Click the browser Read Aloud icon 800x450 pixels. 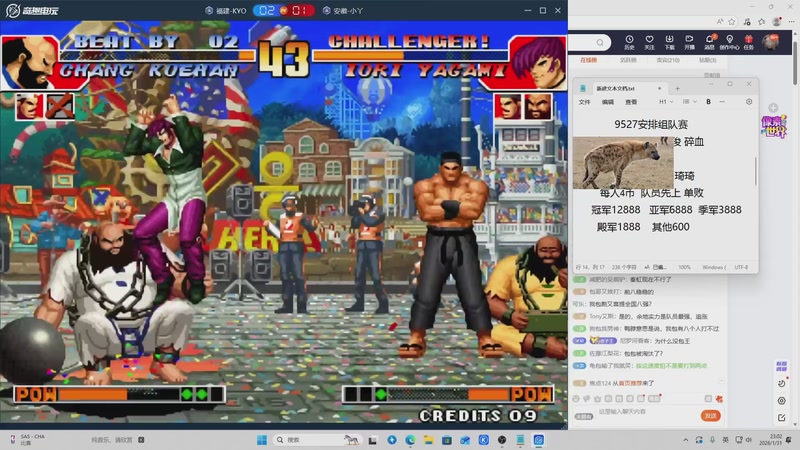(719, 21)
